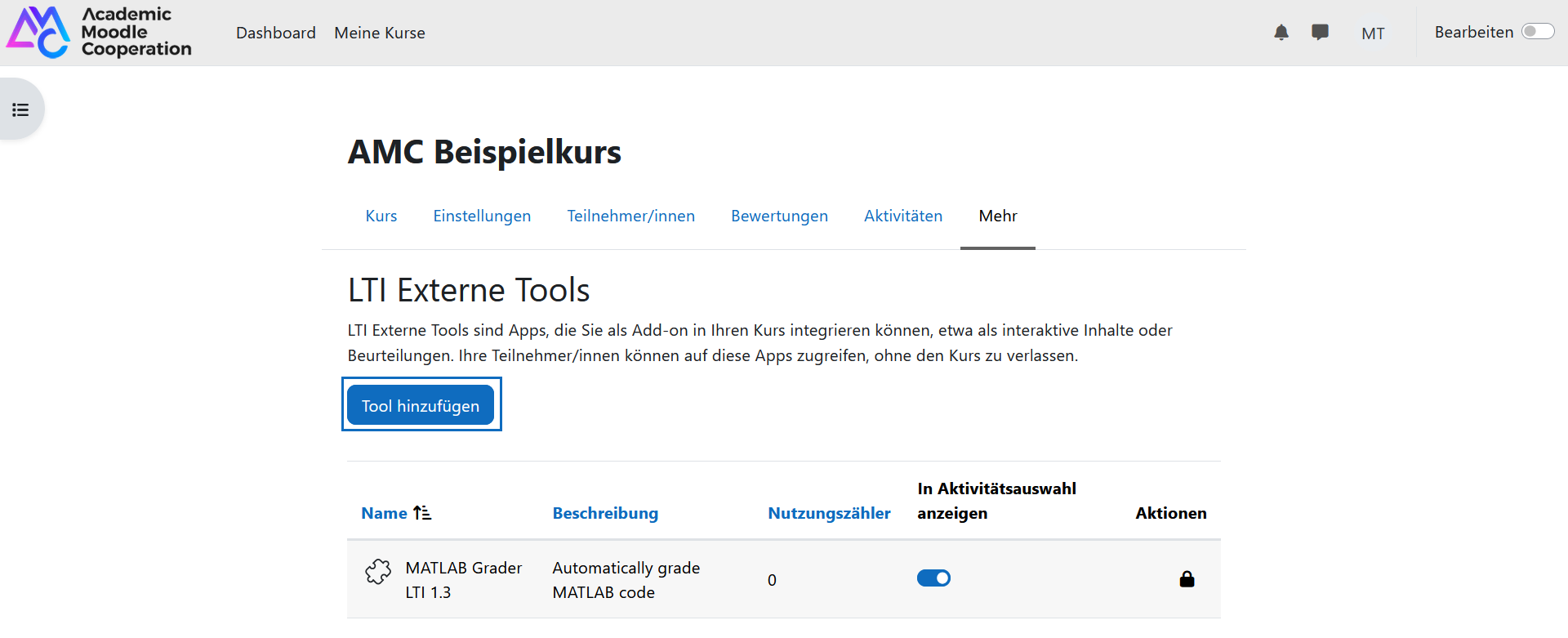Image resolution: width=1568 pixels, height=638 pixels.
Task: Click the Automatically grade MATLAB code description
Action: pyautogui.click(x=626, y=580)
